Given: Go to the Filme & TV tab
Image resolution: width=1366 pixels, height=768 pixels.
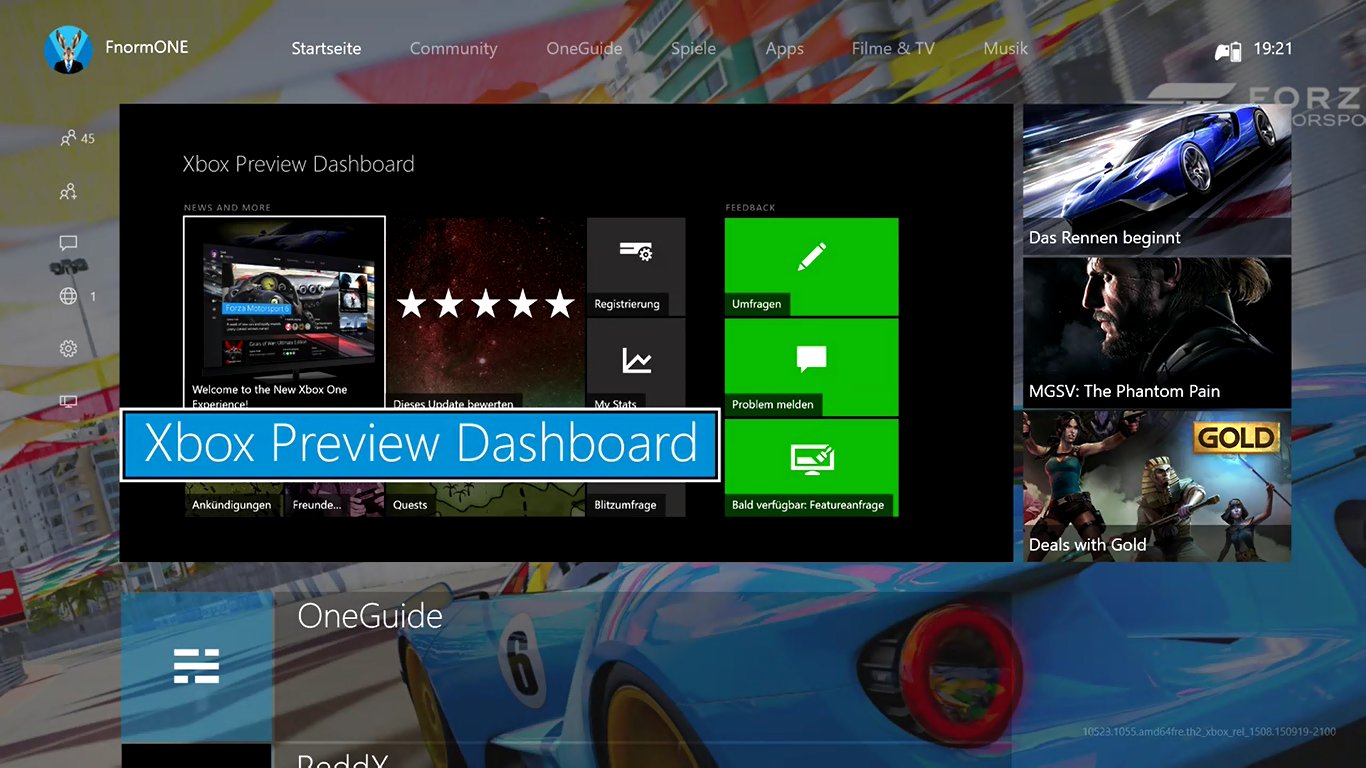Looking at the screenshot, I should click(x=893, y=49).
